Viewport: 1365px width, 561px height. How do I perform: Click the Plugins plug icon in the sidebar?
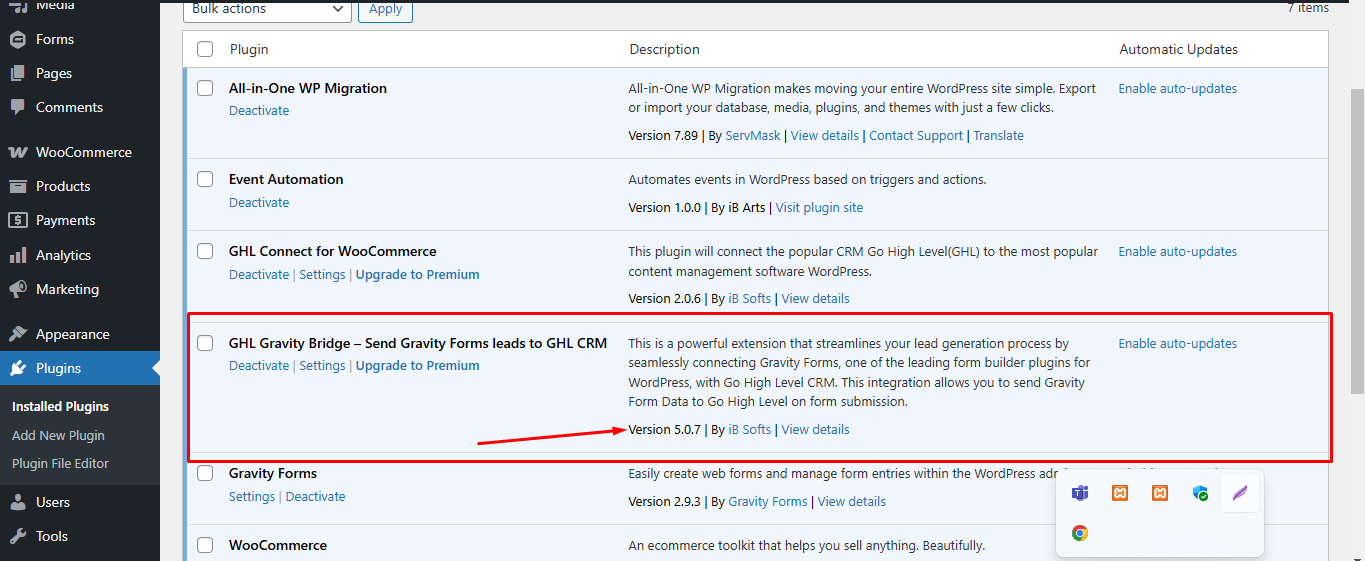(x=18, y=368)
